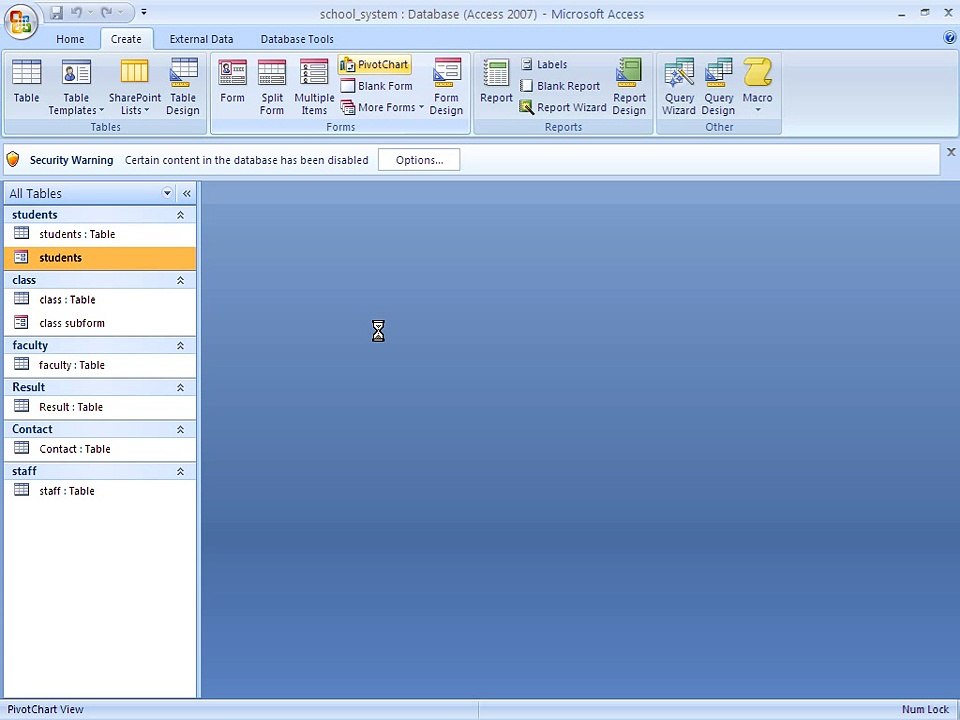The height and width of the screenshot is (720, 960).
Task: Collapse the class group
Action: tap(181, 280)
